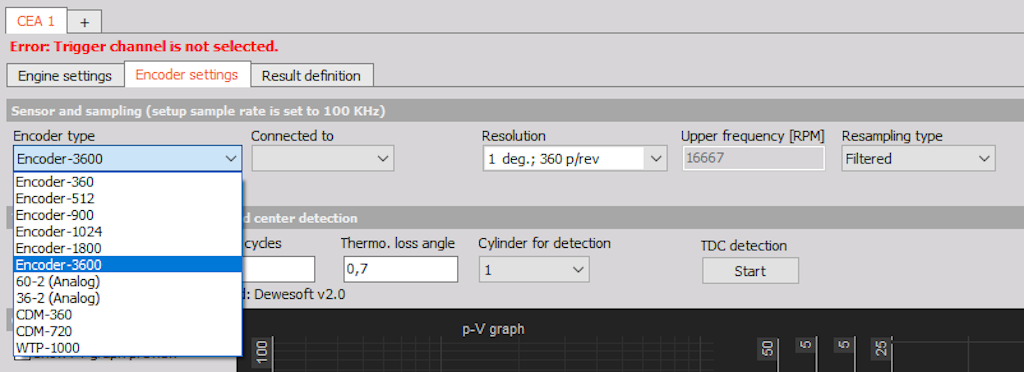Select Encoder-1800 option
The height and width of the screenshot is (372, 1024).
pyautogui.click(x=127, y=248)
